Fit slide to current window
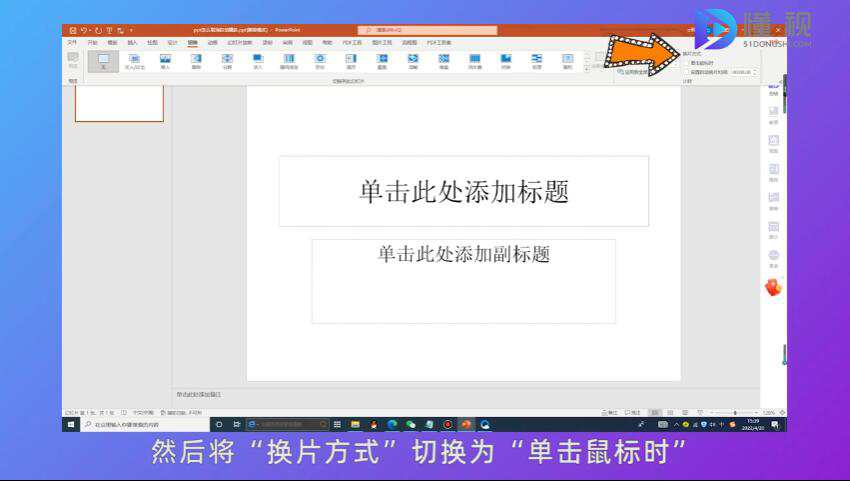Viewport: 850px width, 481px height. (782, 413)
